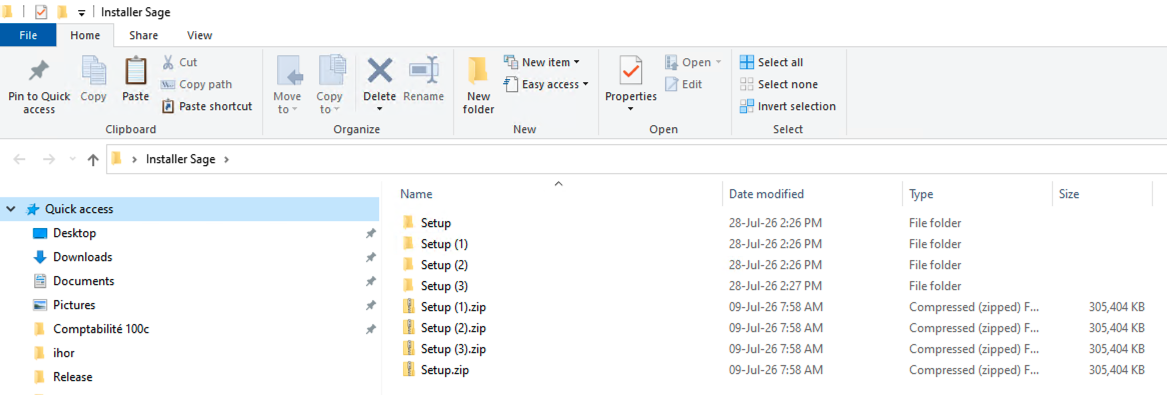1167x395 pixels.
Task: Click Copy path in Clipboard group
Action: coord(196,84)
